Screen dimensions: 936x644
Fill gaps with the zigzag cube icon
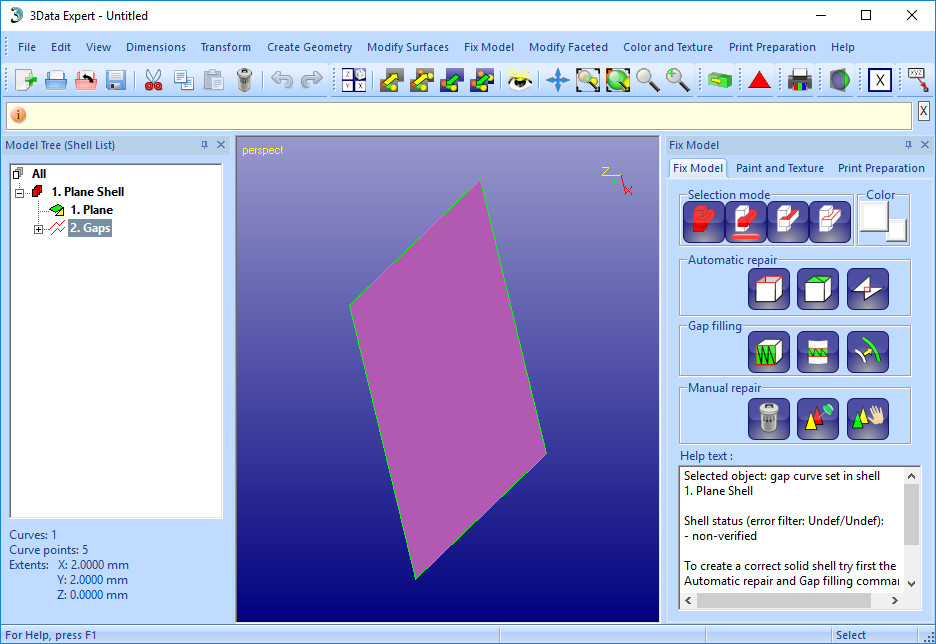click(x=769, y=352)
